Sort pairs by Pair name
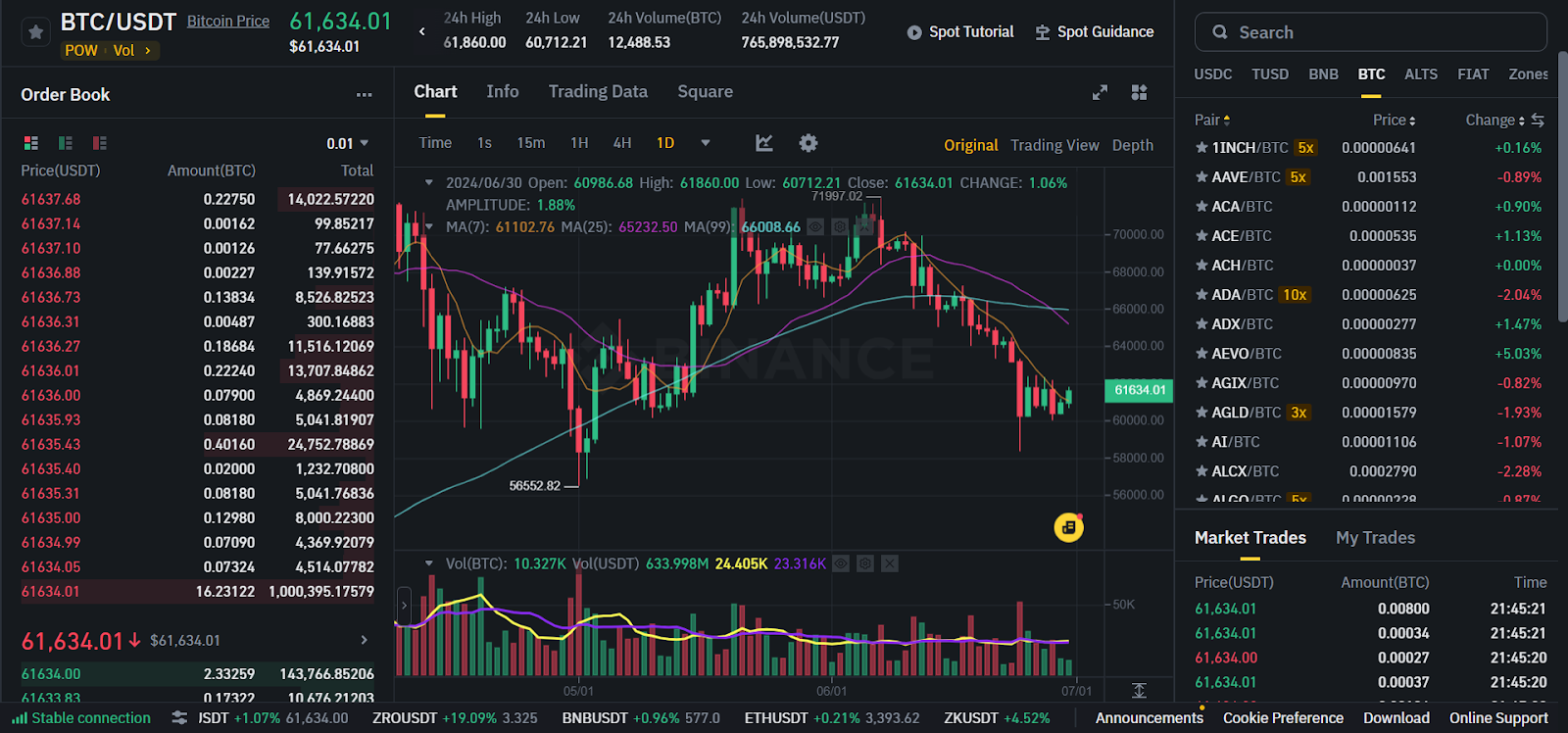The height and width of the screenshot is (733, 1568). tap(1212, 120)
